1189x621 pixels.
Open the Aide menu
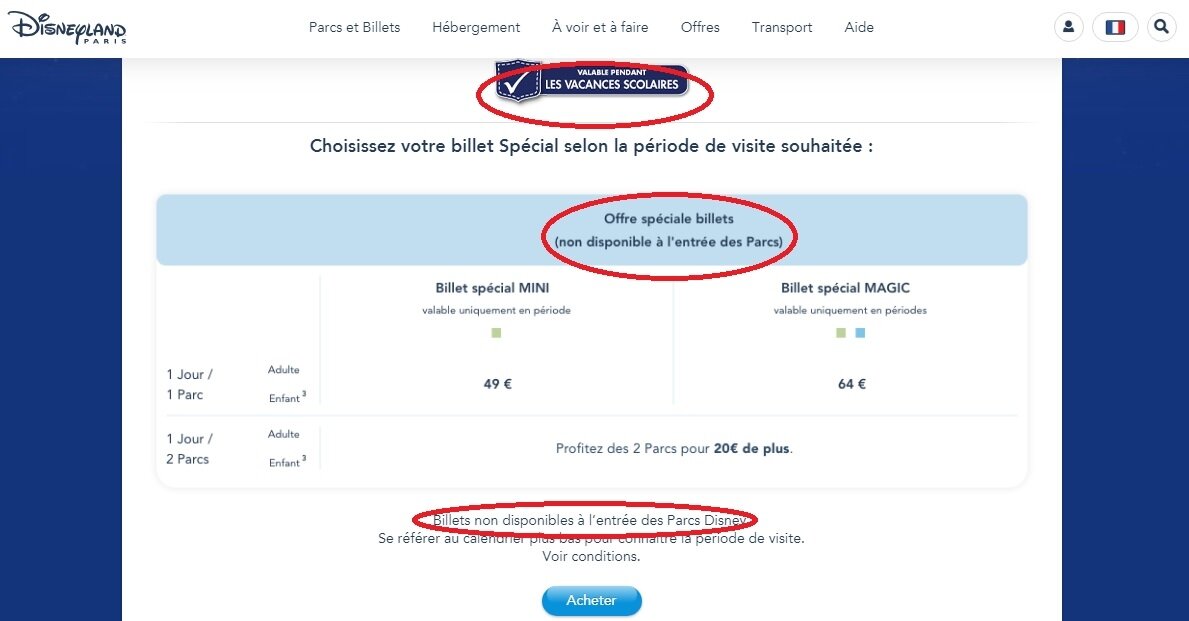(x=859, y=27)
